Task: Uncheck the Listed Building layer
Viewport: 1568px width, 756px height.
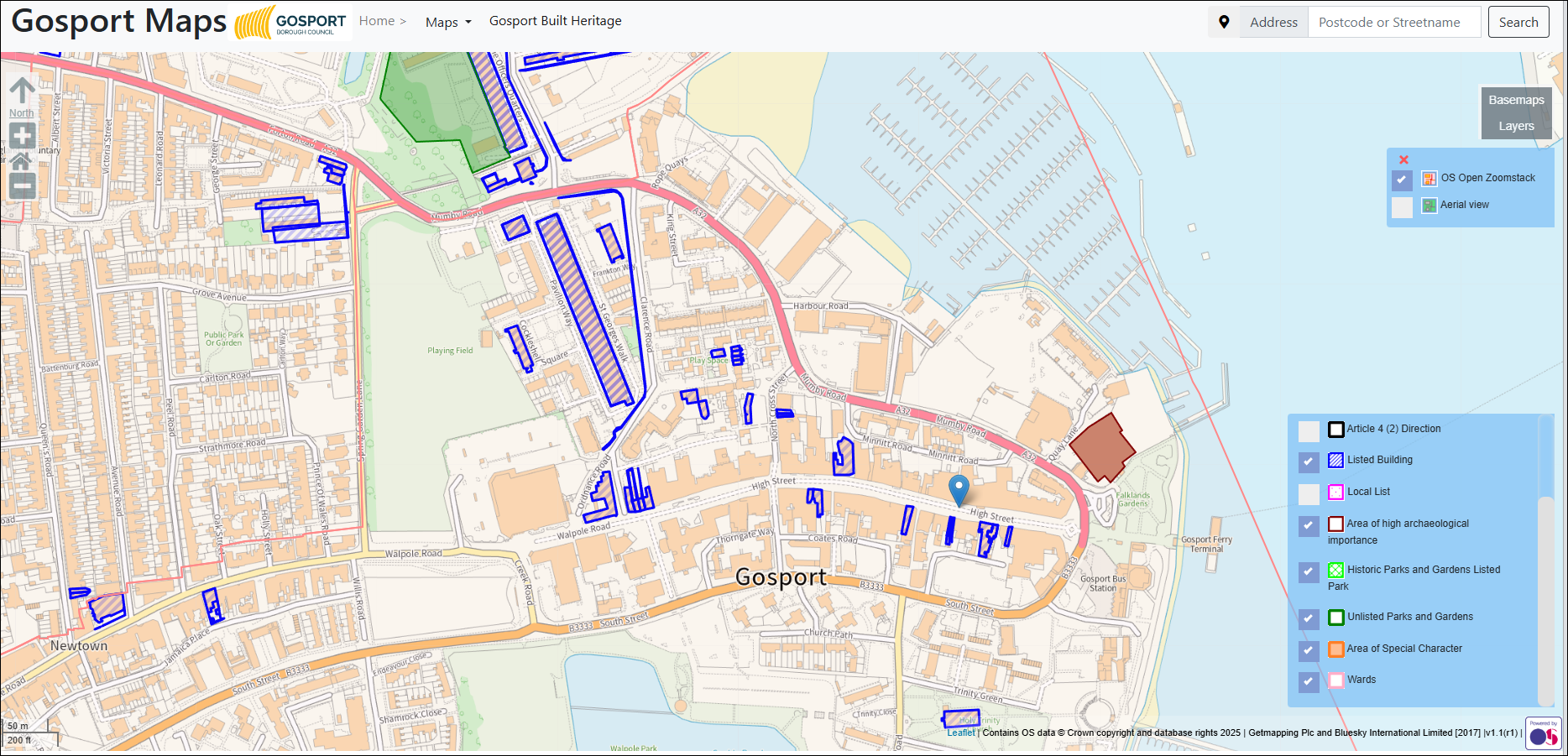Action: 1309,461
